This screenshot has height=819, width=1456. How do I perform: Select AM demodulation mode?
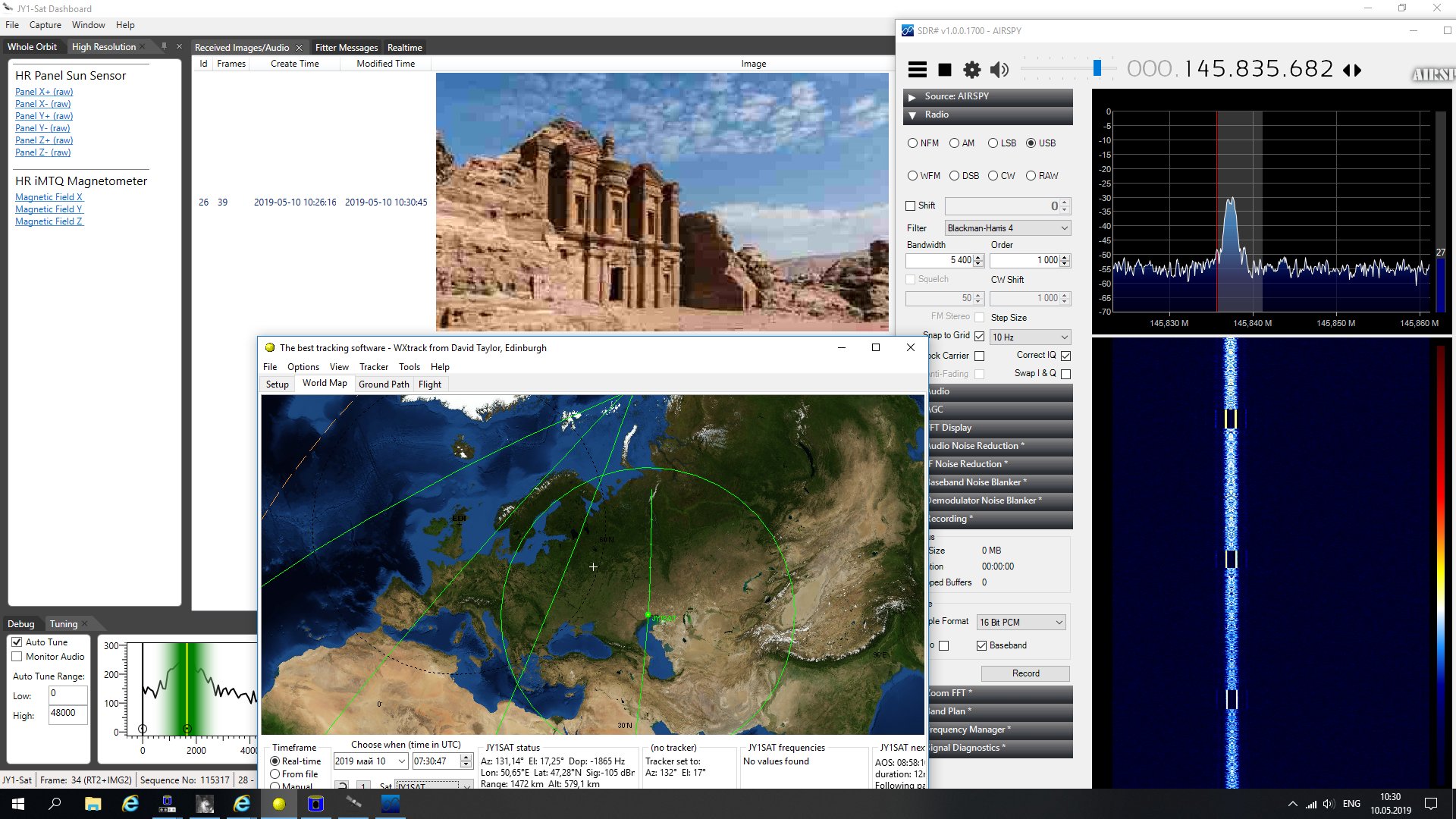point(962,143)
